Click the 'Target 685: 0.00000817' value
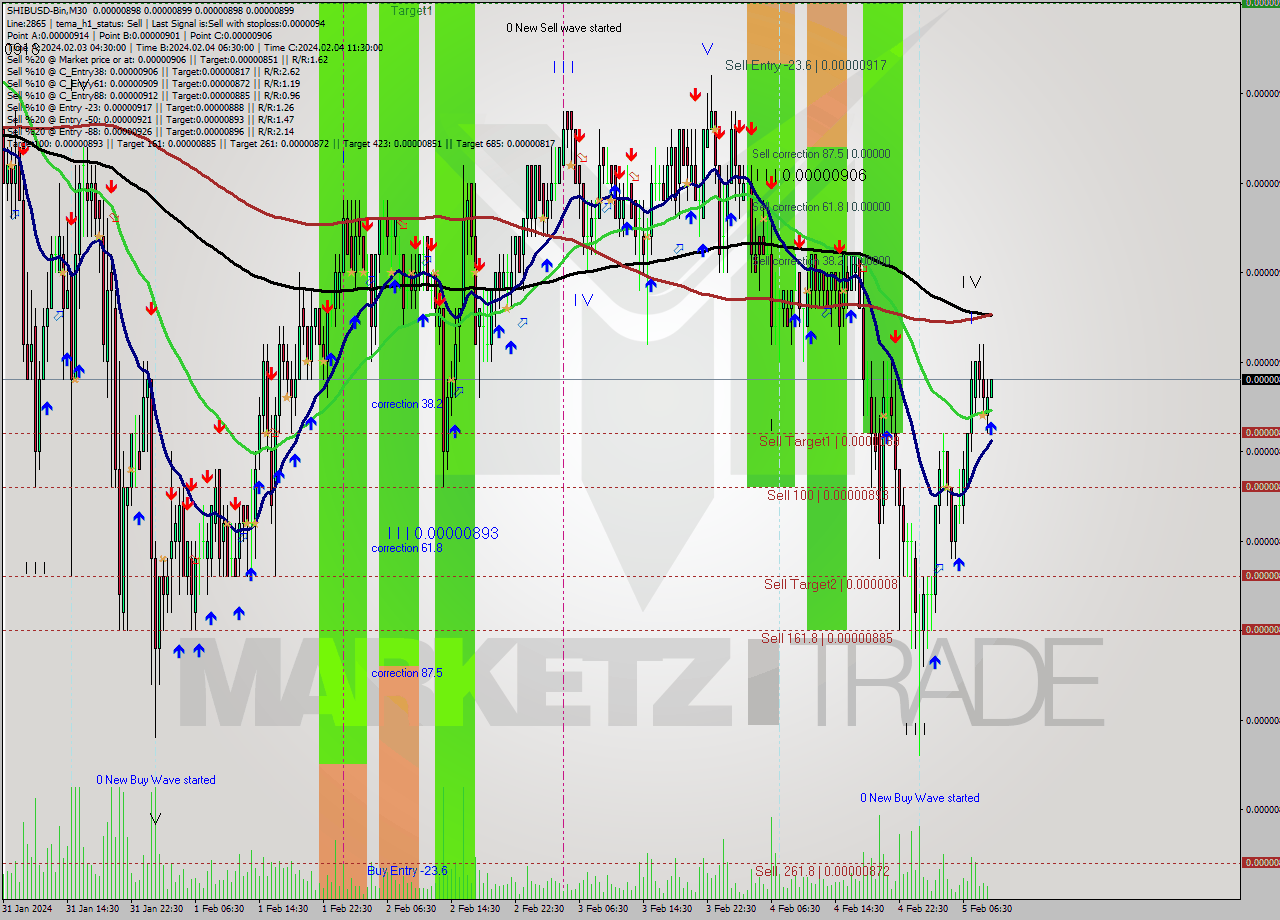 (505, 143)
